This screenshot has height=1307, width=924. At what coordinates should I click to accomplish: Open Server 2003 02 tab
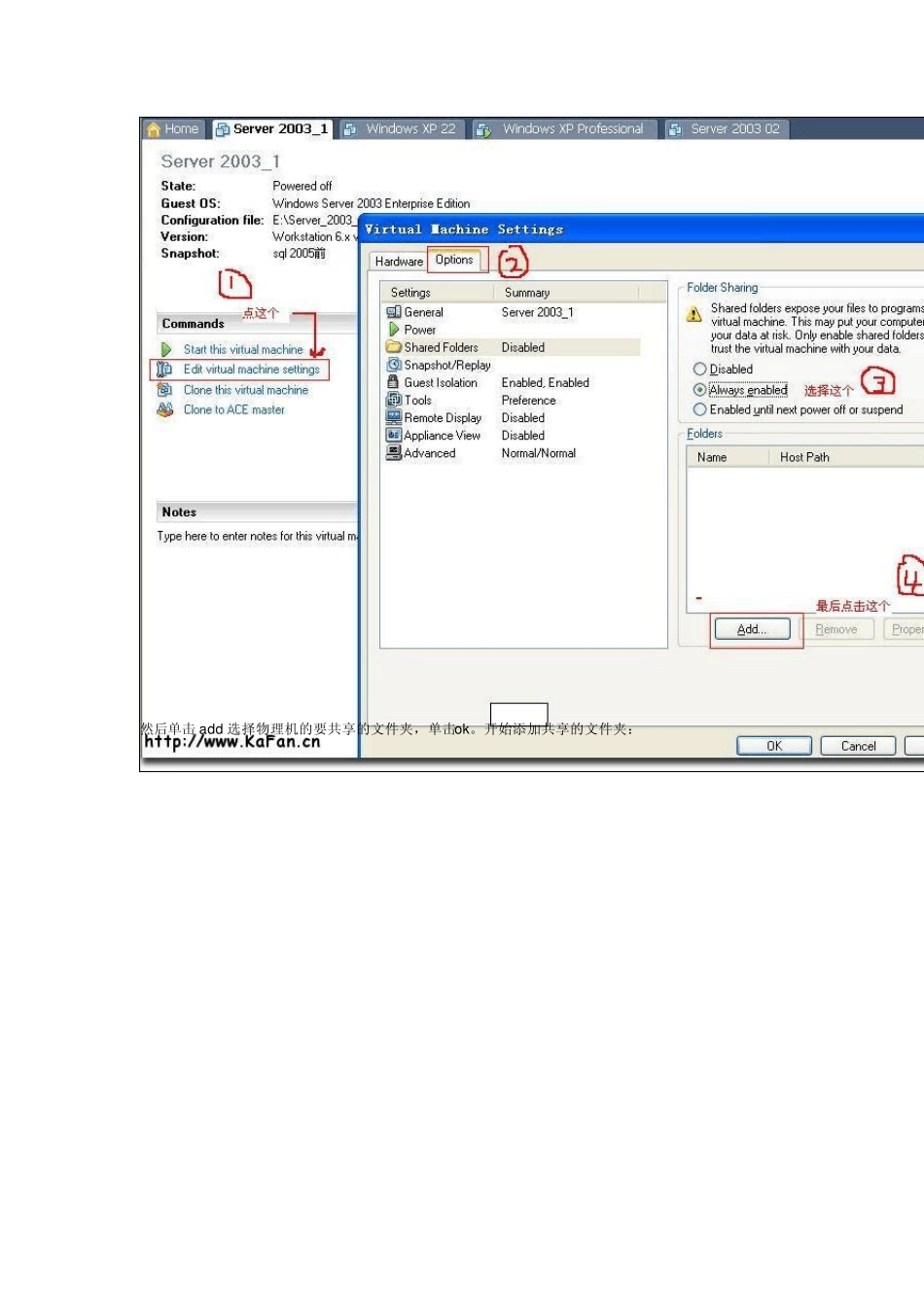726,128
